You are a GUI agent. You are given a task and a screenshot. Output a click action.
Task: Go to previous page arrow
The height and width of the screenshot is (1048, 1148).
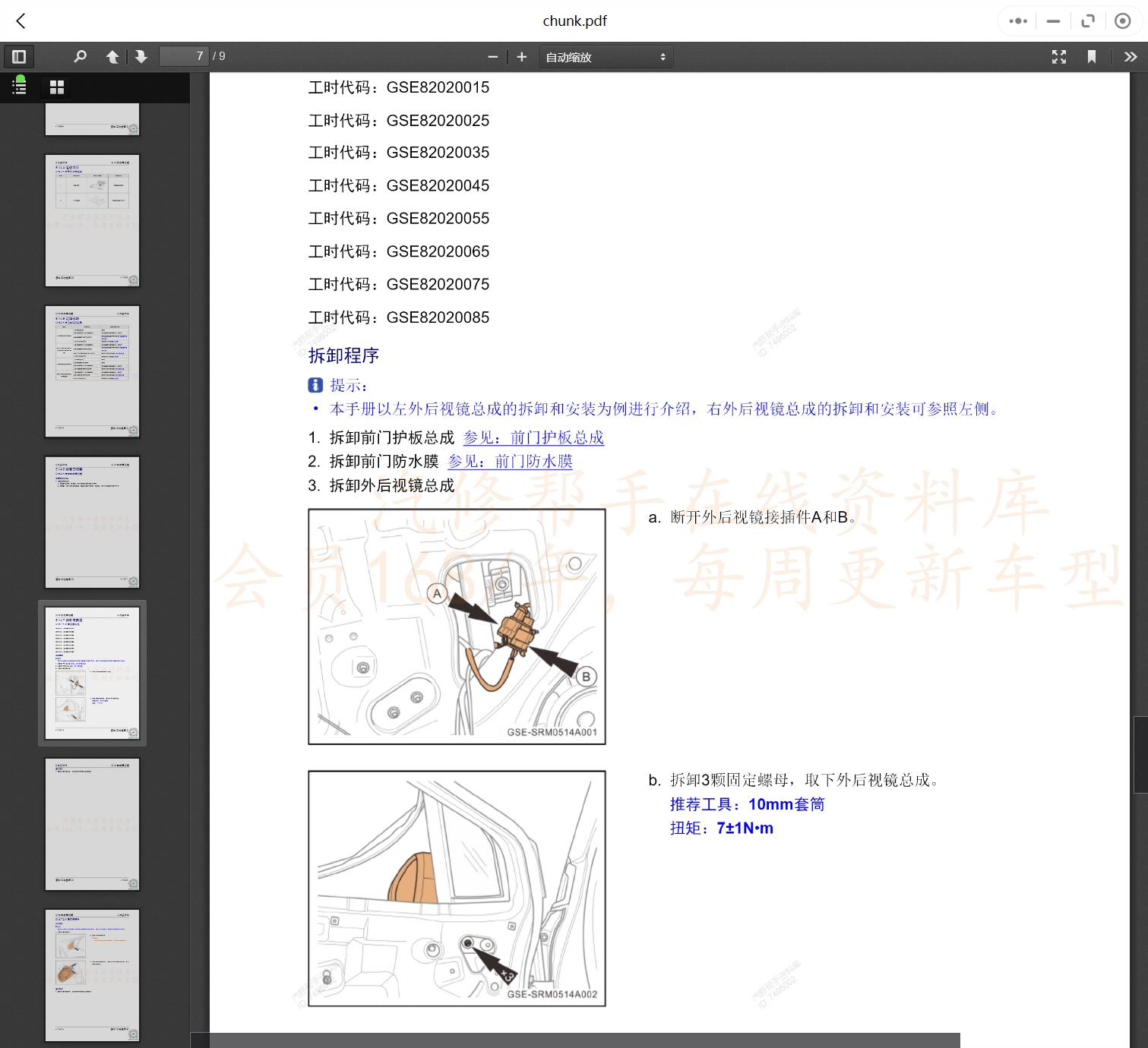point(112,57)
